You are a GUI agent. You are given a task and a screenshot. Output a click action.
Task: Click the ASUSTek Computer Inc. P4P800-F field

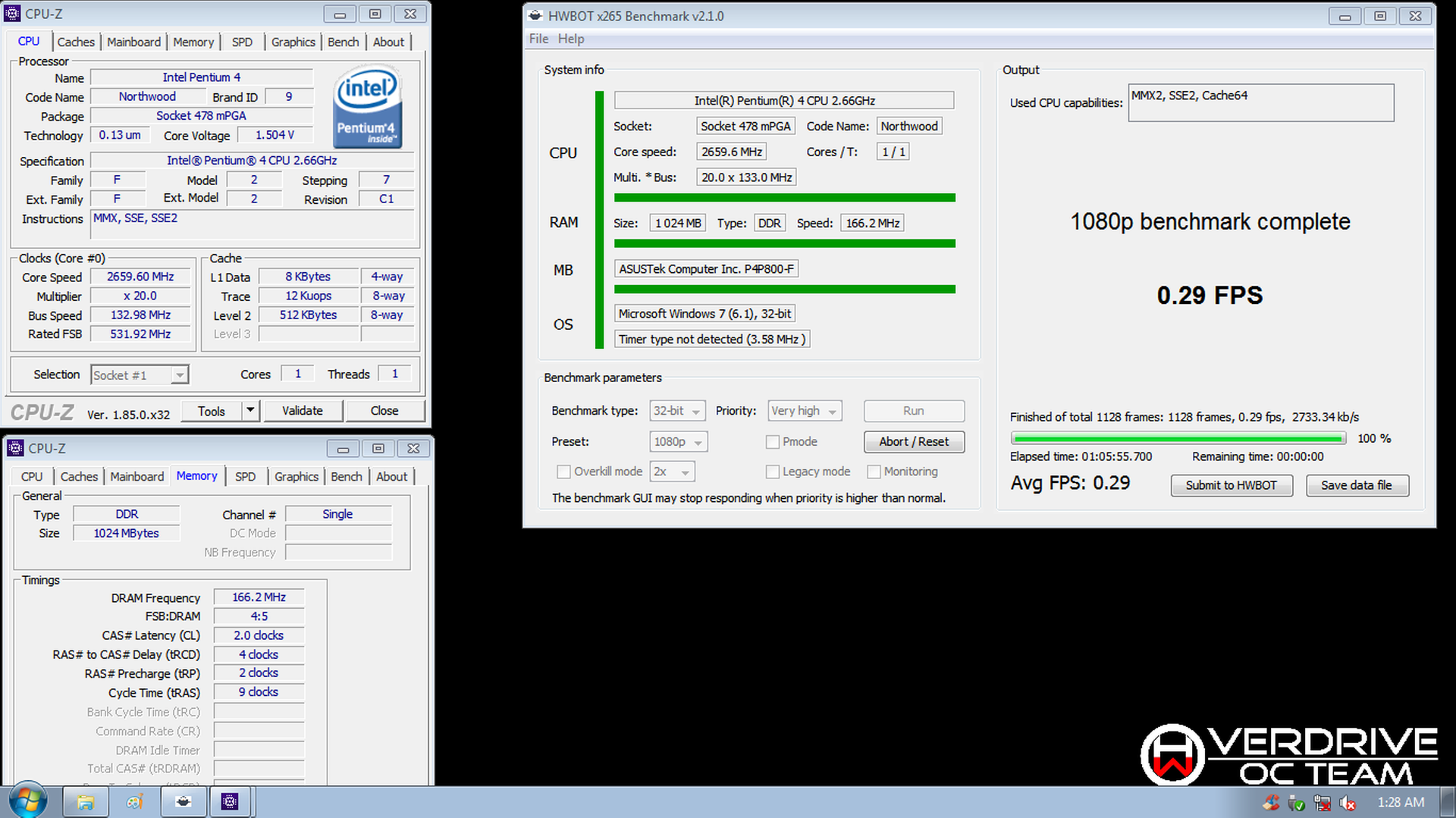point(706,269)
